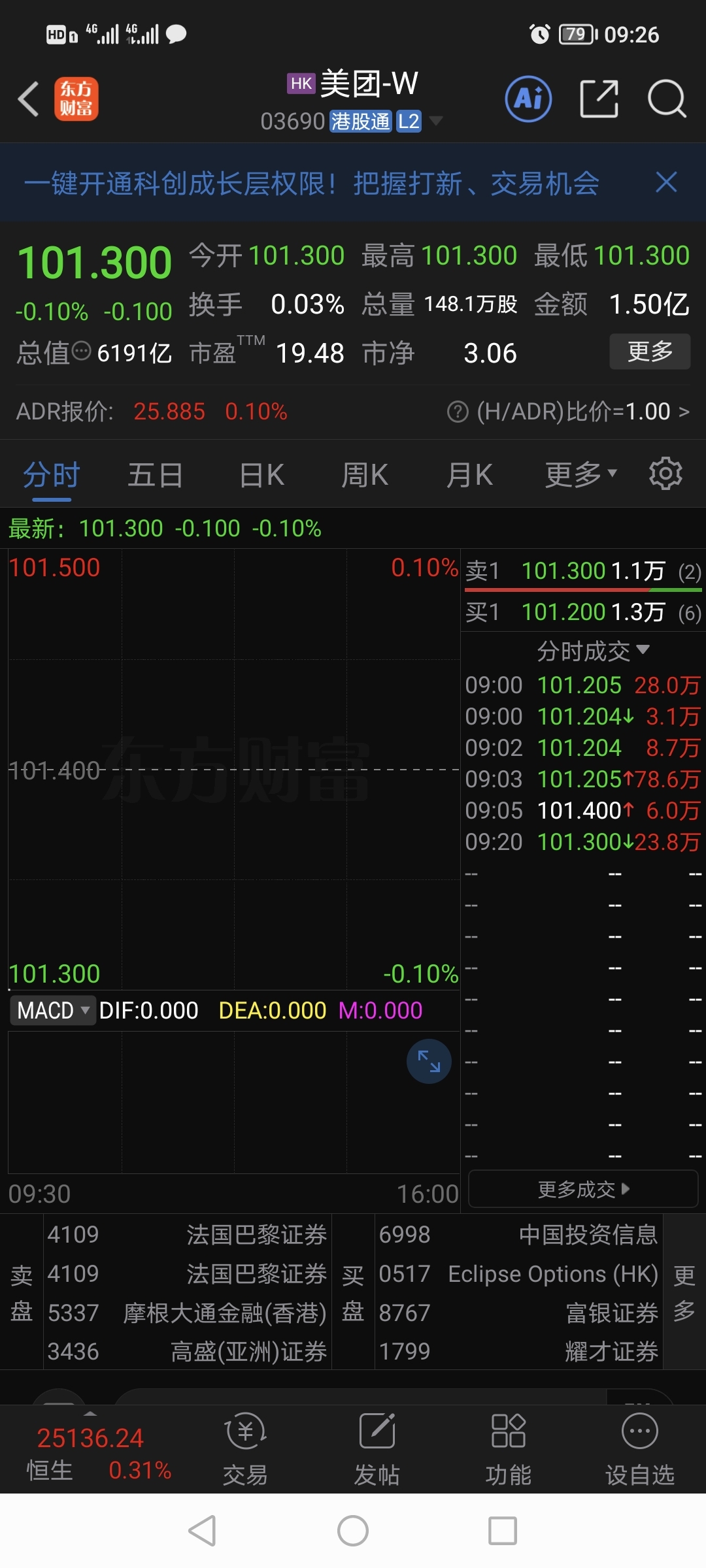Open 发帖 post icon
Screen dimensions: 706x1568
click(377, 1449)
